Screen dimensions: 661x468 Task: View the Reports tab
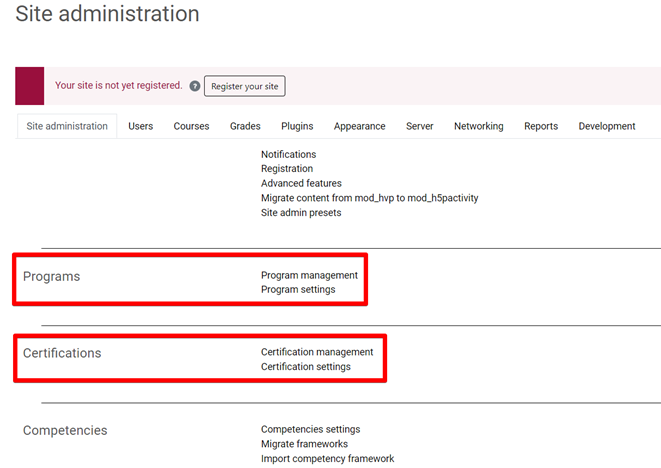click(x=541, y=126)
